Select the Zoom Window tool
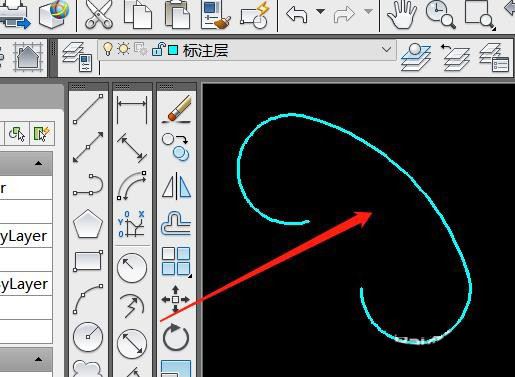 [x=479, y=15]
